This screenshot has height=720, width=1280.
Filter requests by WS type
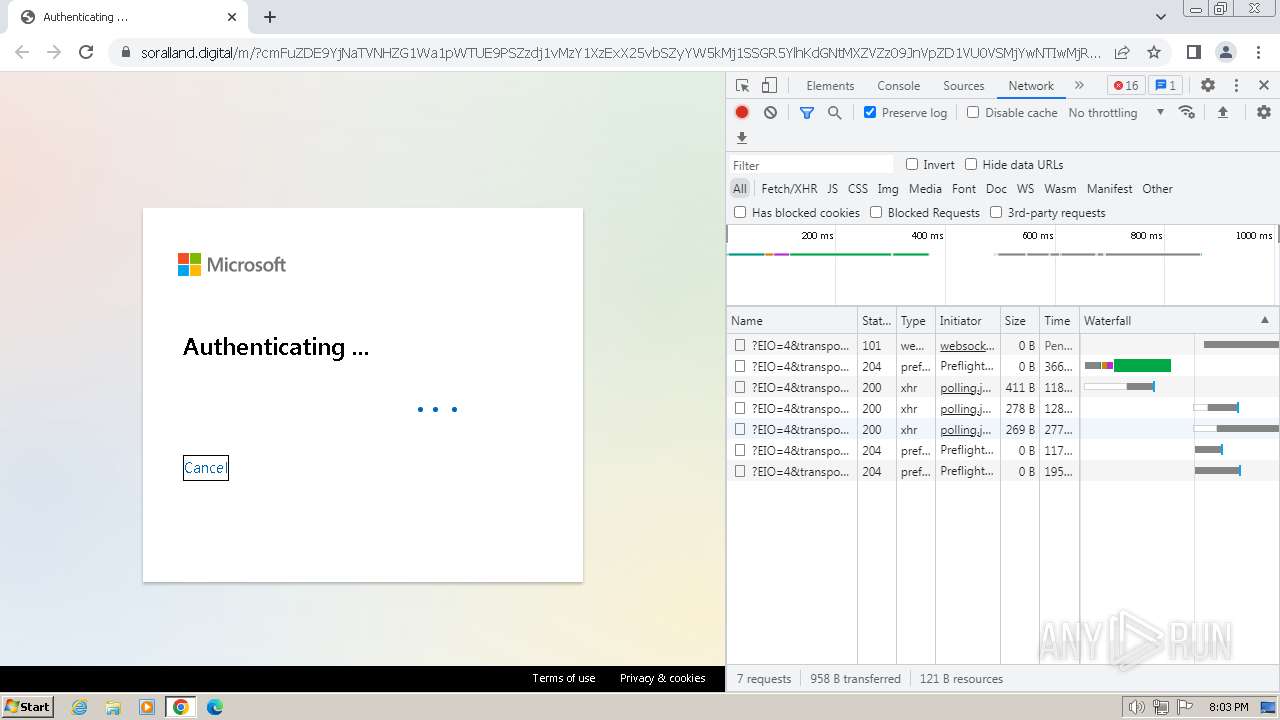click(x=1025, y=188)
